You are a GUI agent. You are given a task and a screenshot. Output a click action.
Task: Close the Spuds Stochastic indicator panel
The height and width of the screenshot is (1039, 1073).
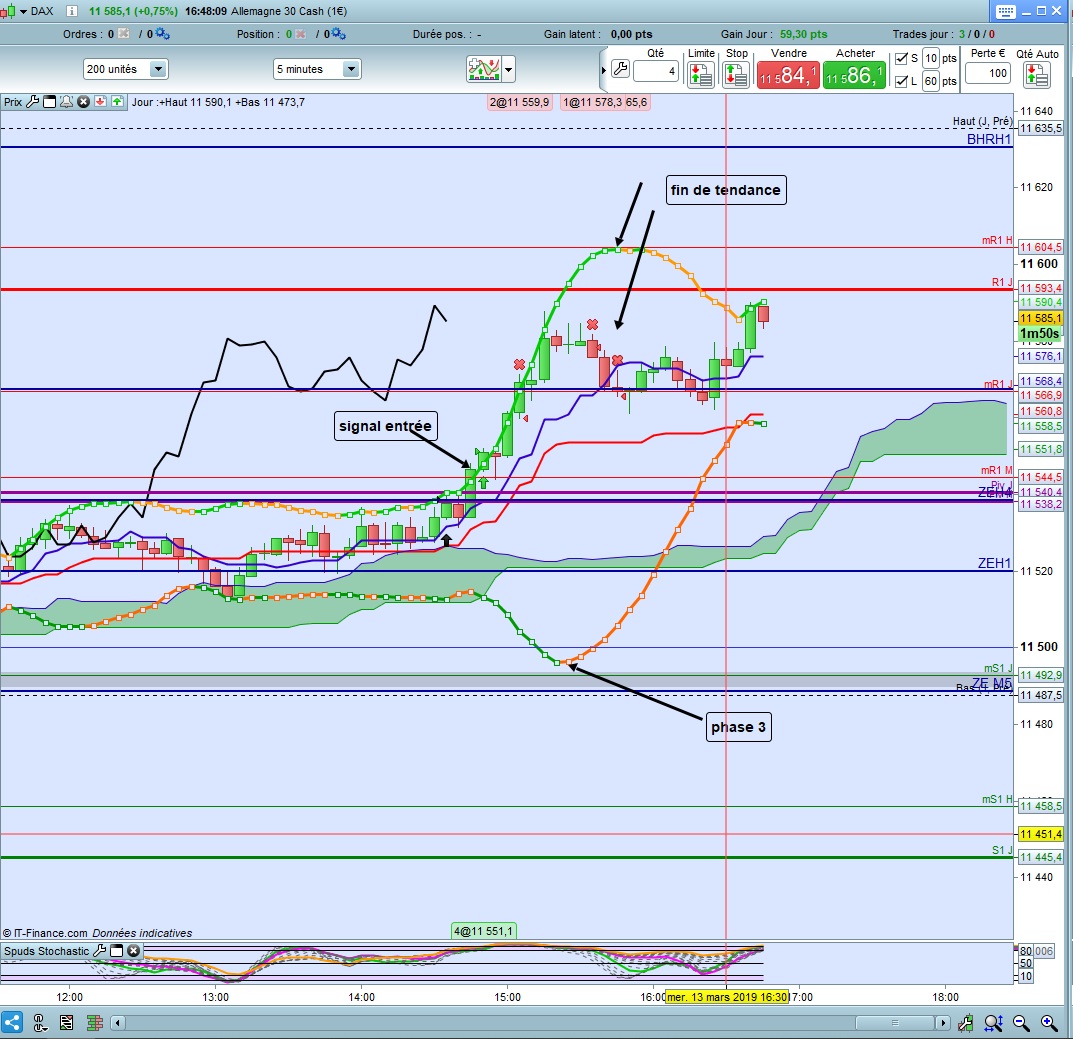tap(133, 951)
